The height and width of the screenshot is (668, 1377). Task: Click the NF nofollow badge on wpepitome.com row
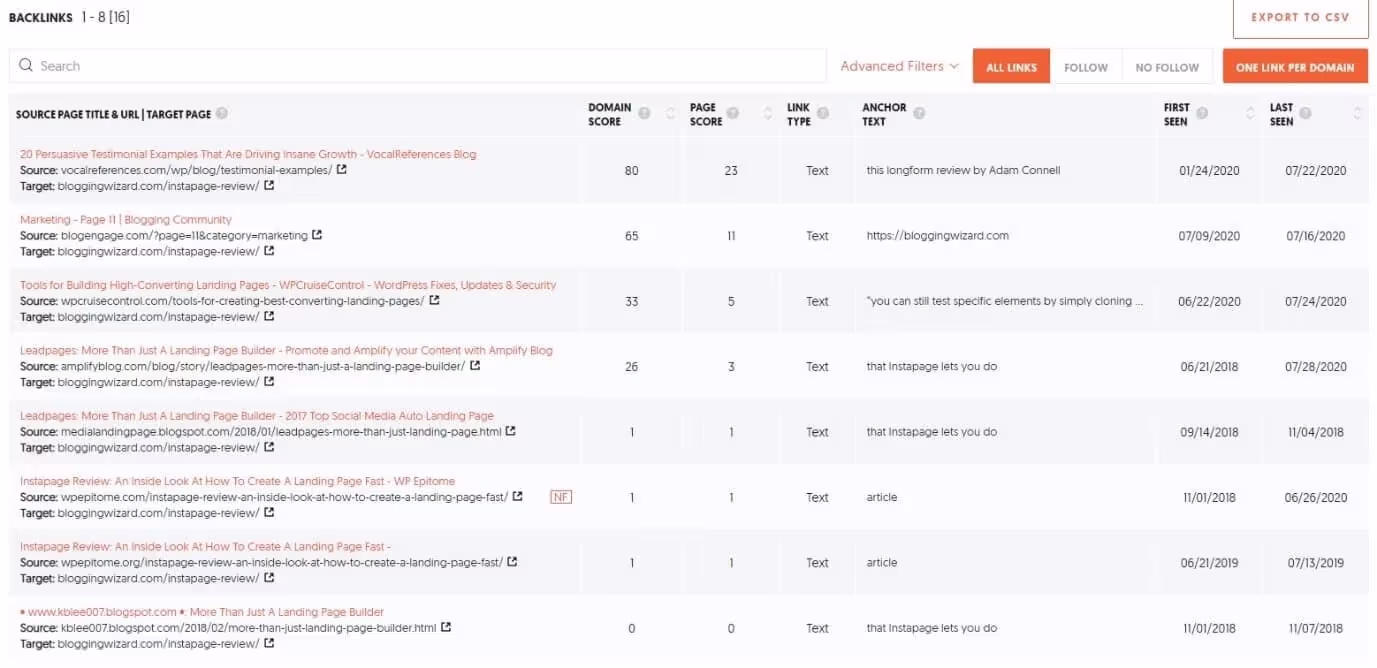(x=561, y=497)
